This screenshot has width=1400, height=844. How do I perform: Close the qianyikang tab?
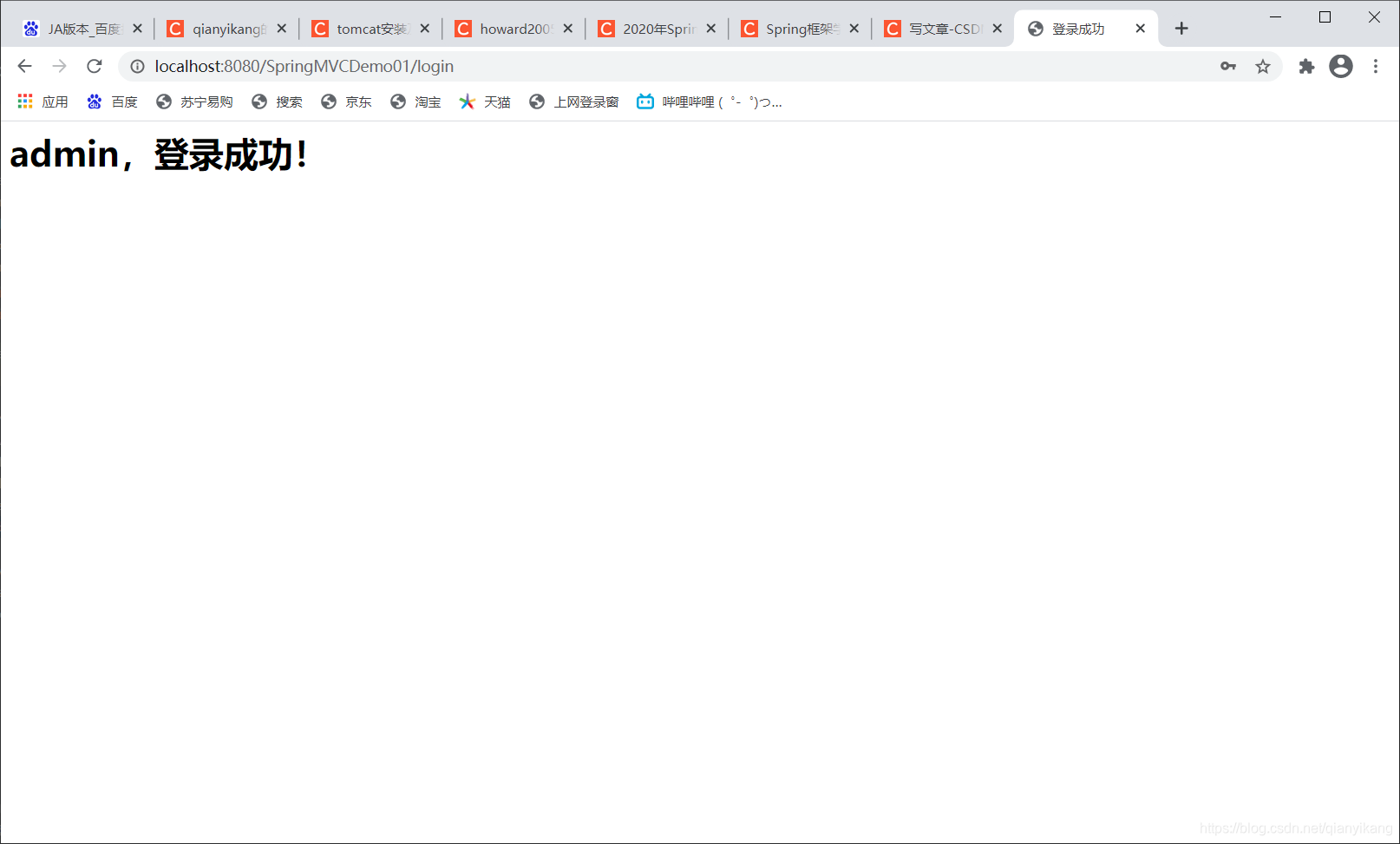click(x=281, y=29)
